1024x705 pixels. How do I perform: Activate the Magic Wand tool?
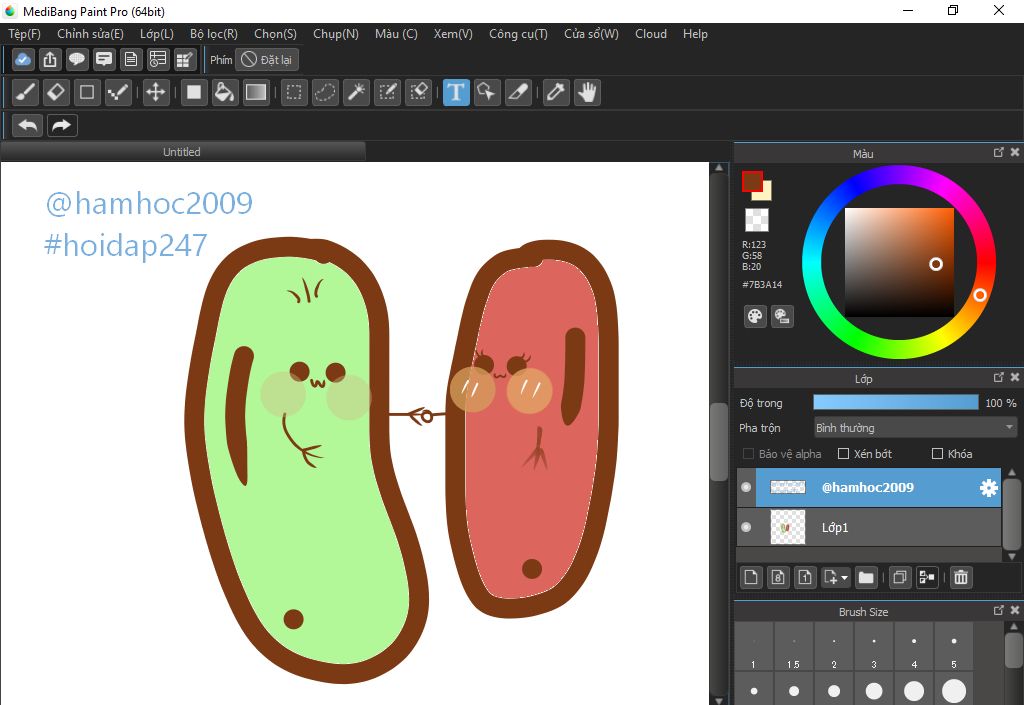point(355,93)
